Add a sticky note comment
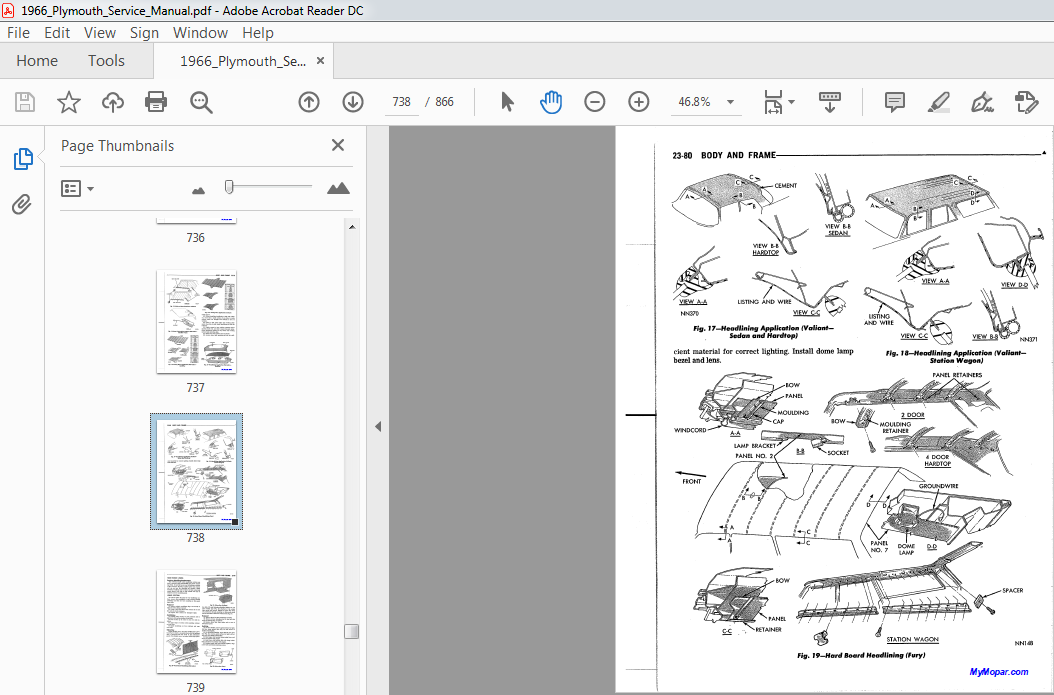 point(894,102)
